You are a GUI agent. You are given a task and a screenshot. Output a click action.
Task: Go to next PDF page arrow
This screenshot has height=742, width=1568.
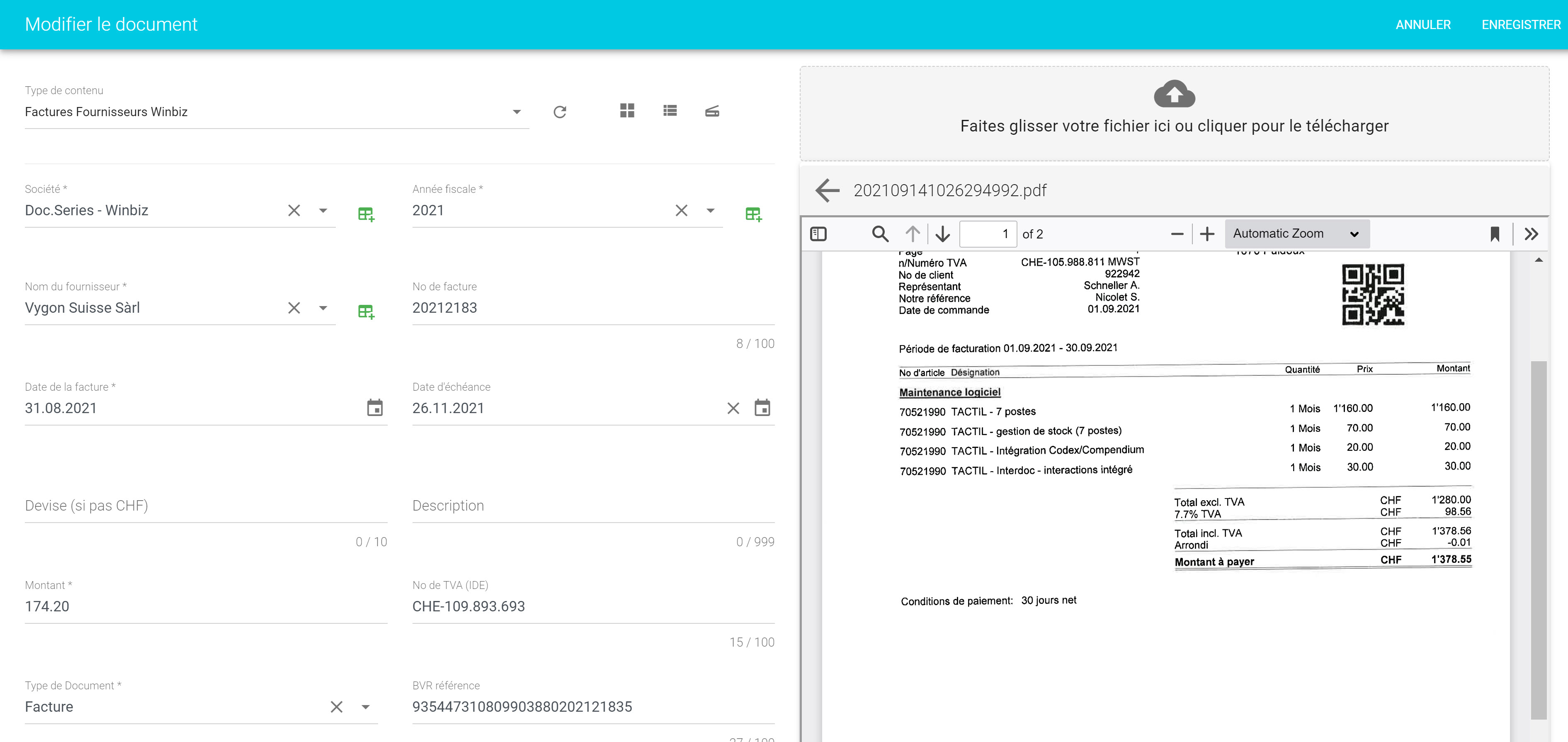tap(943, 234)
